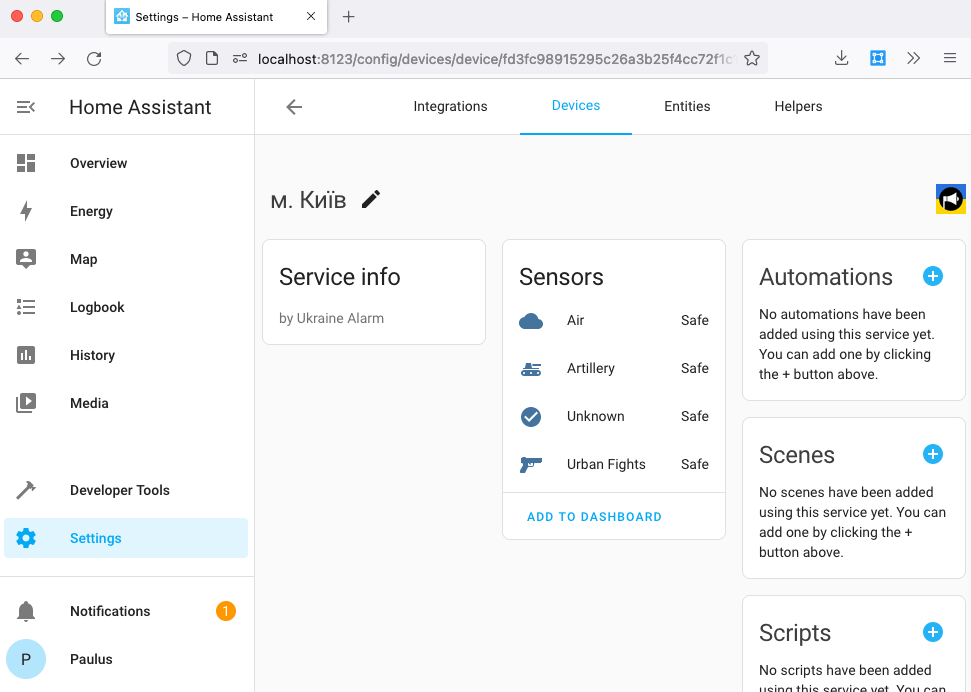Image resolution: width=971 pixels, height=692 pixels.
Task: Click the orange notification count badge
Action: [226, 611]
